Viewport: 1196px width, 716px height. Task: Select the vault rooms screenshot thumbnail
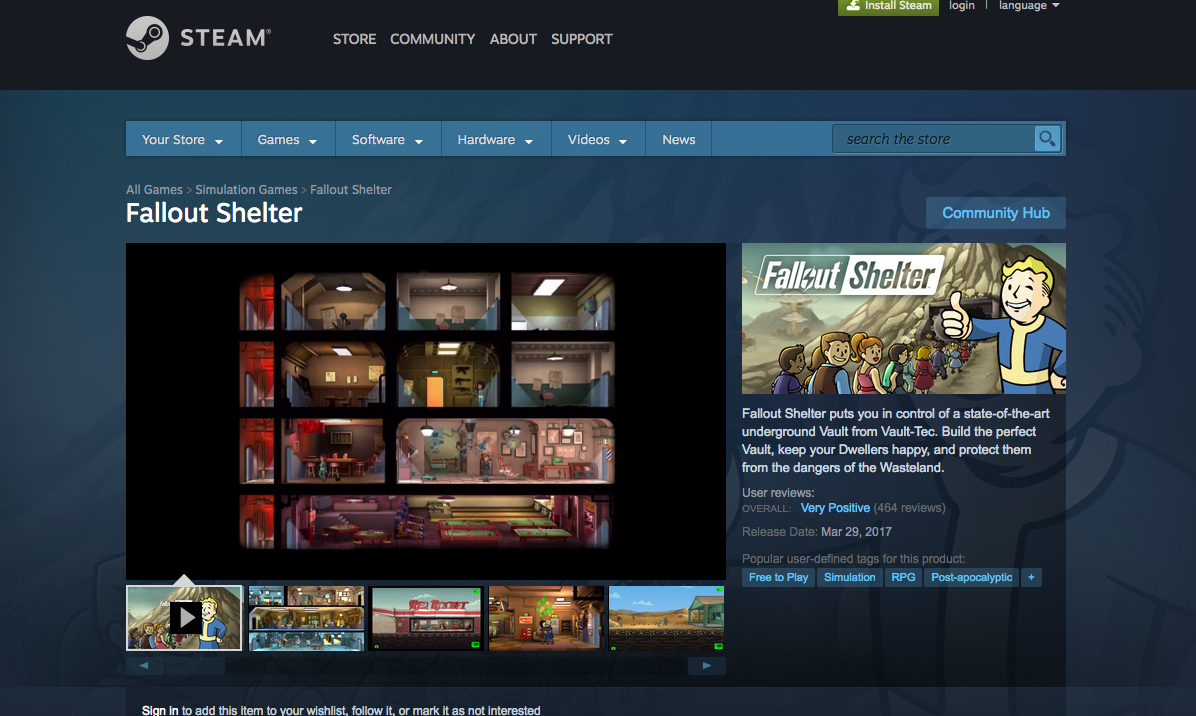(306, 618)
